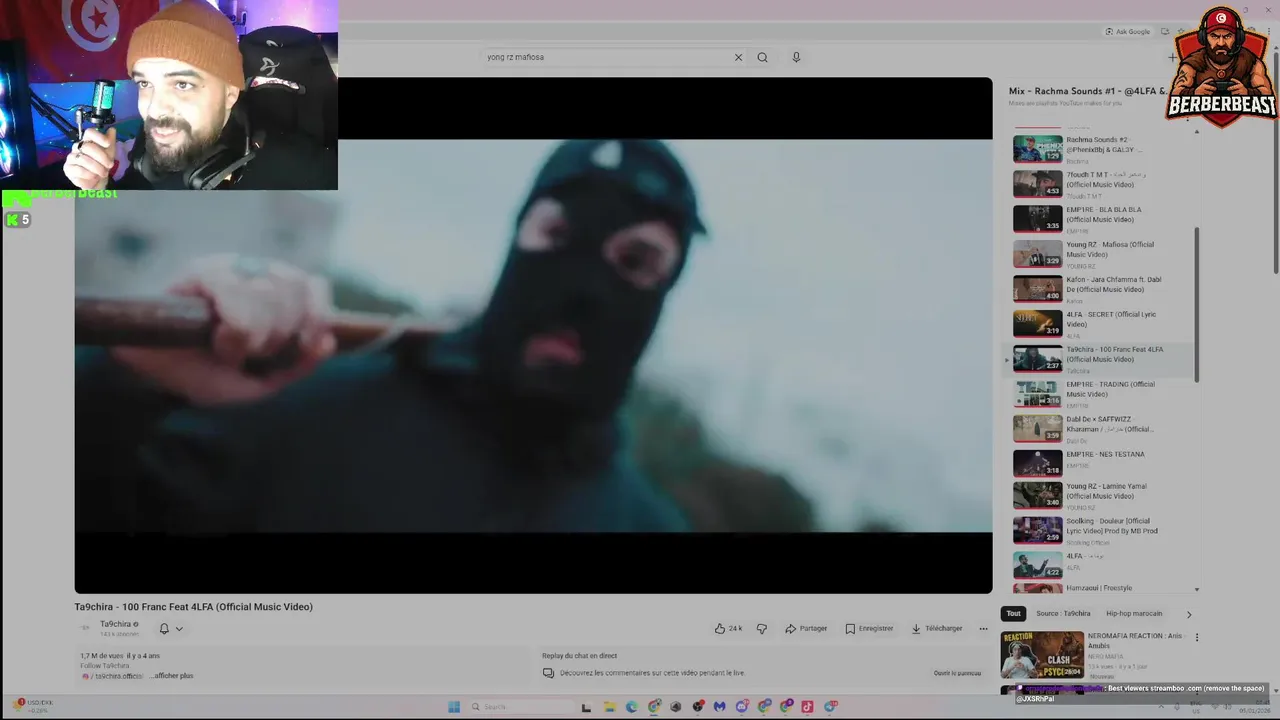Click the Mix - Rachma Sounds #1 title
The height and width of the screenshot is (720, 1280).
tap(1088, 91)
